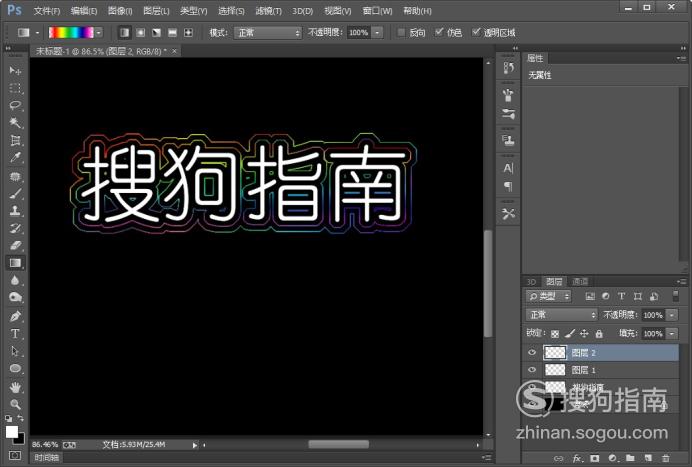Open the gradient picker dropdown arrow
Image resolution: width=692 pixels, height=467 pixels.
coord(99,33)
